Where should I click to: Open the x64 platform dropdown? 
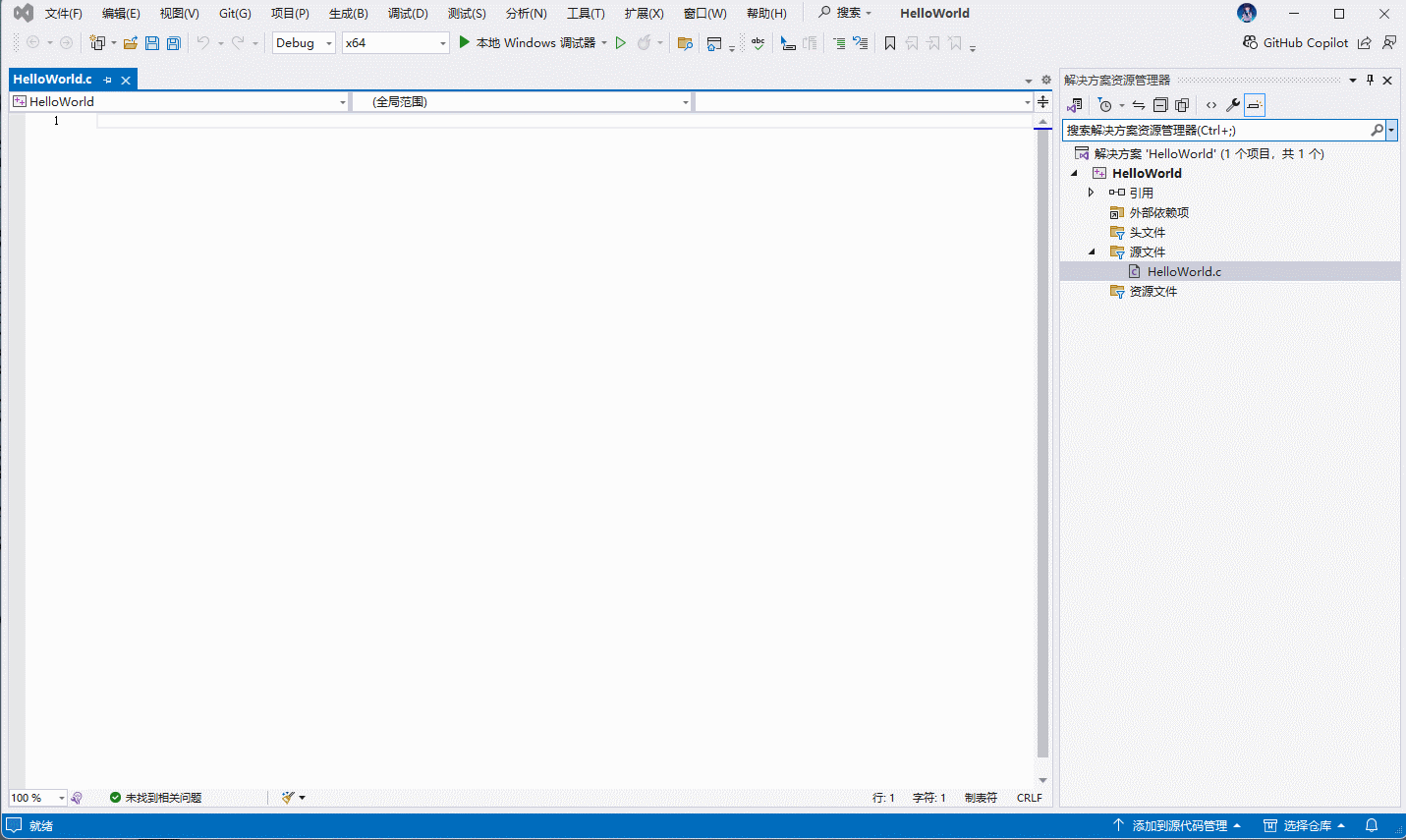coord(395,43)
